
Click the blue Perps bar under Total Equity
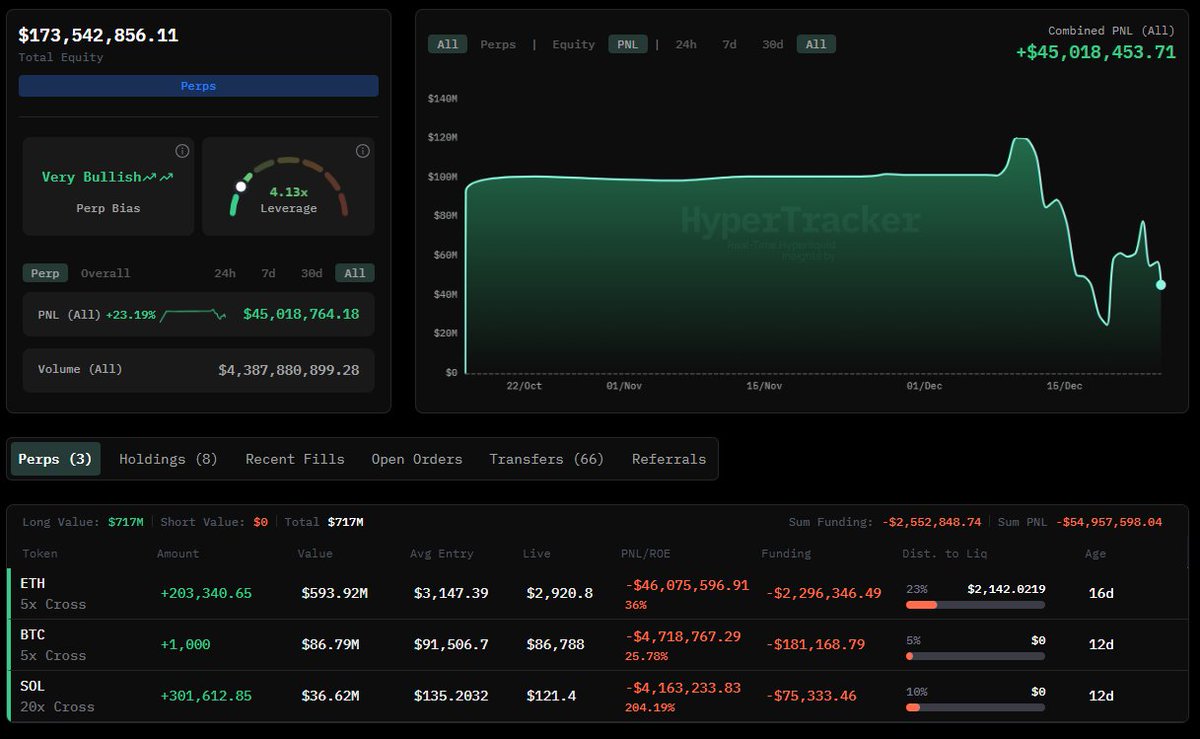[x=198, y=86]
